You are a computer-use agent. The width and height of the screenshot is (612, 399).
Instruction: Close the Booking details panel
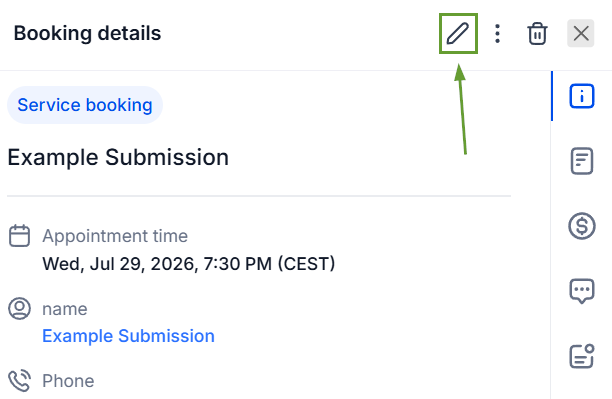tap(581, 33)
